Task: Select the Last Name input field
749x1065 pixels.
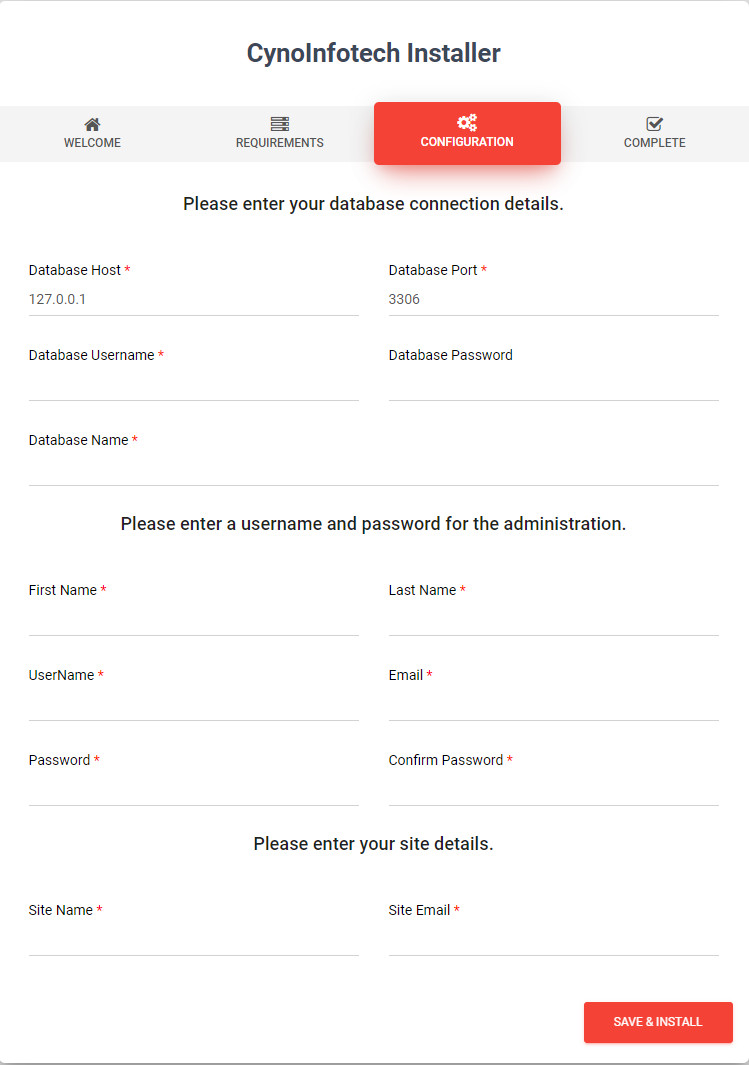Action: tap(553, 619)
